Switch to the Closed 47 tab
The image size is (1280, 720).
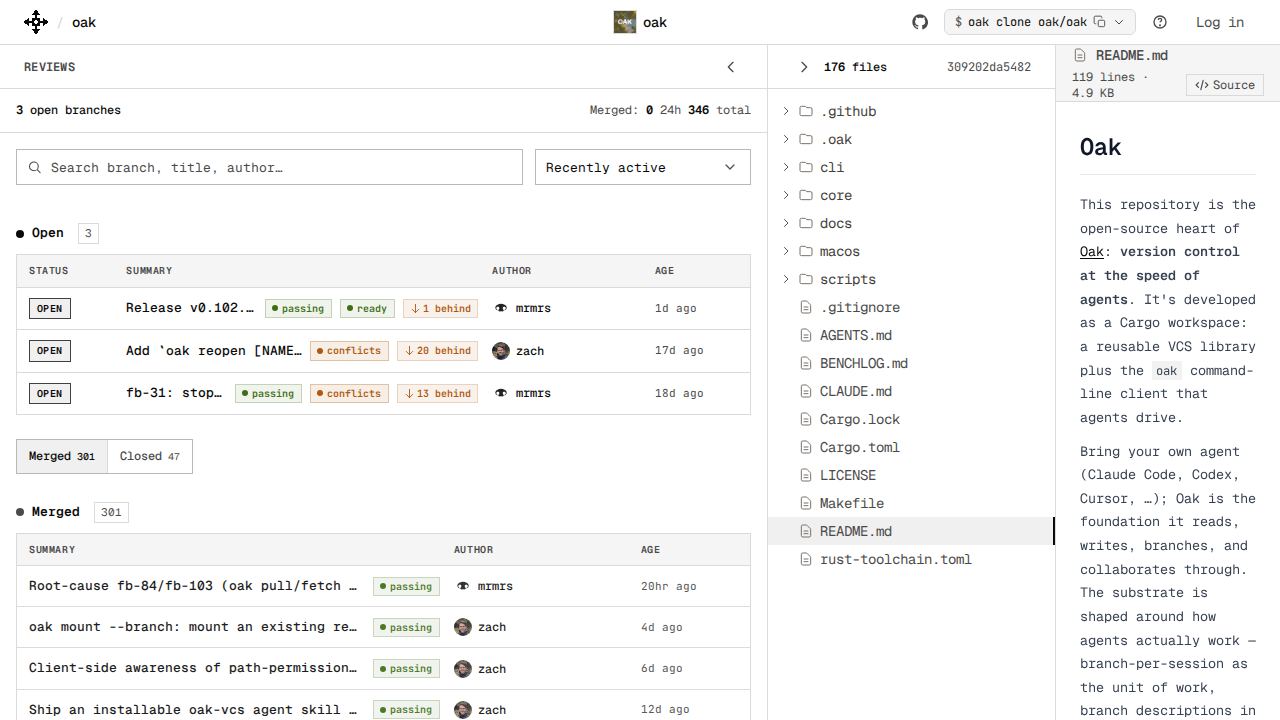150,456
